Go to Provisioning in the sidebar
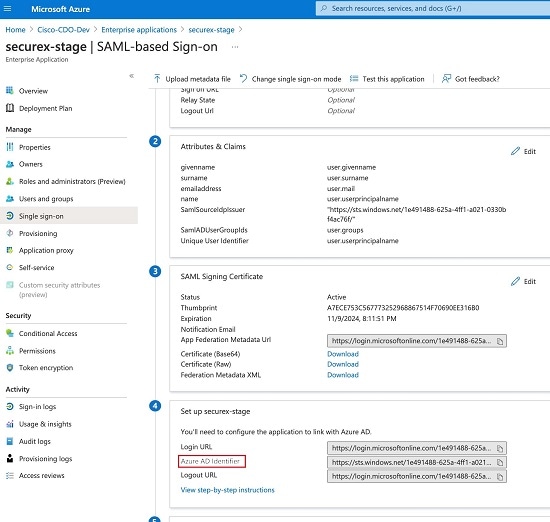550x522 pixels. click(x=38, y=234)
